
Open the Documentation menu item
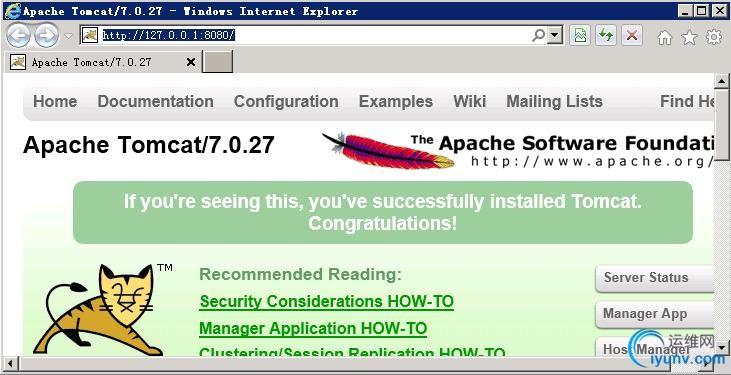click(155, 101)
